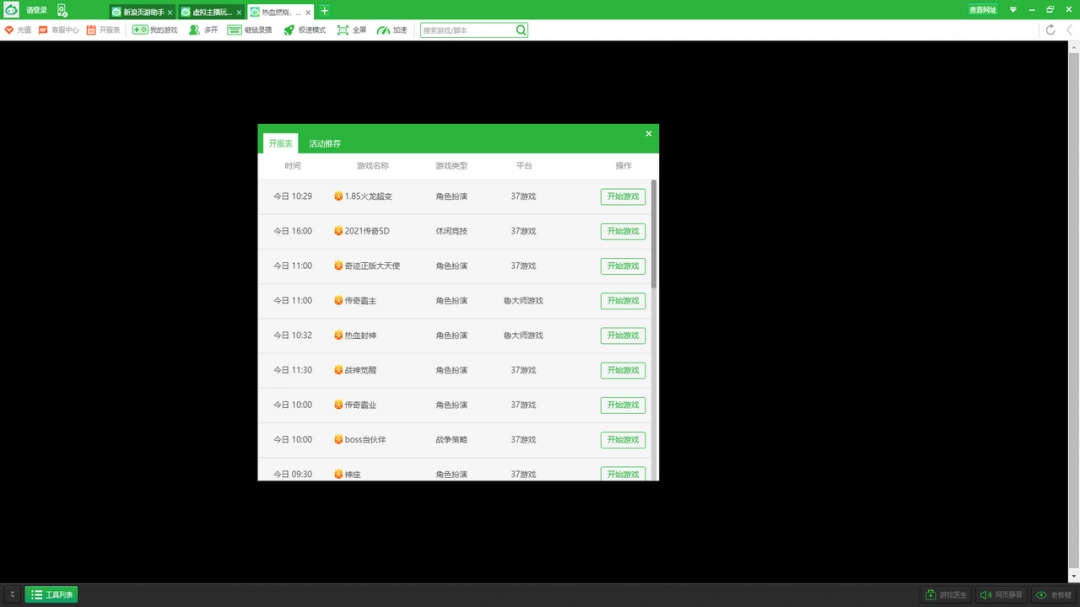Click the server list vertical scrollbar

(x=654, y=235)
